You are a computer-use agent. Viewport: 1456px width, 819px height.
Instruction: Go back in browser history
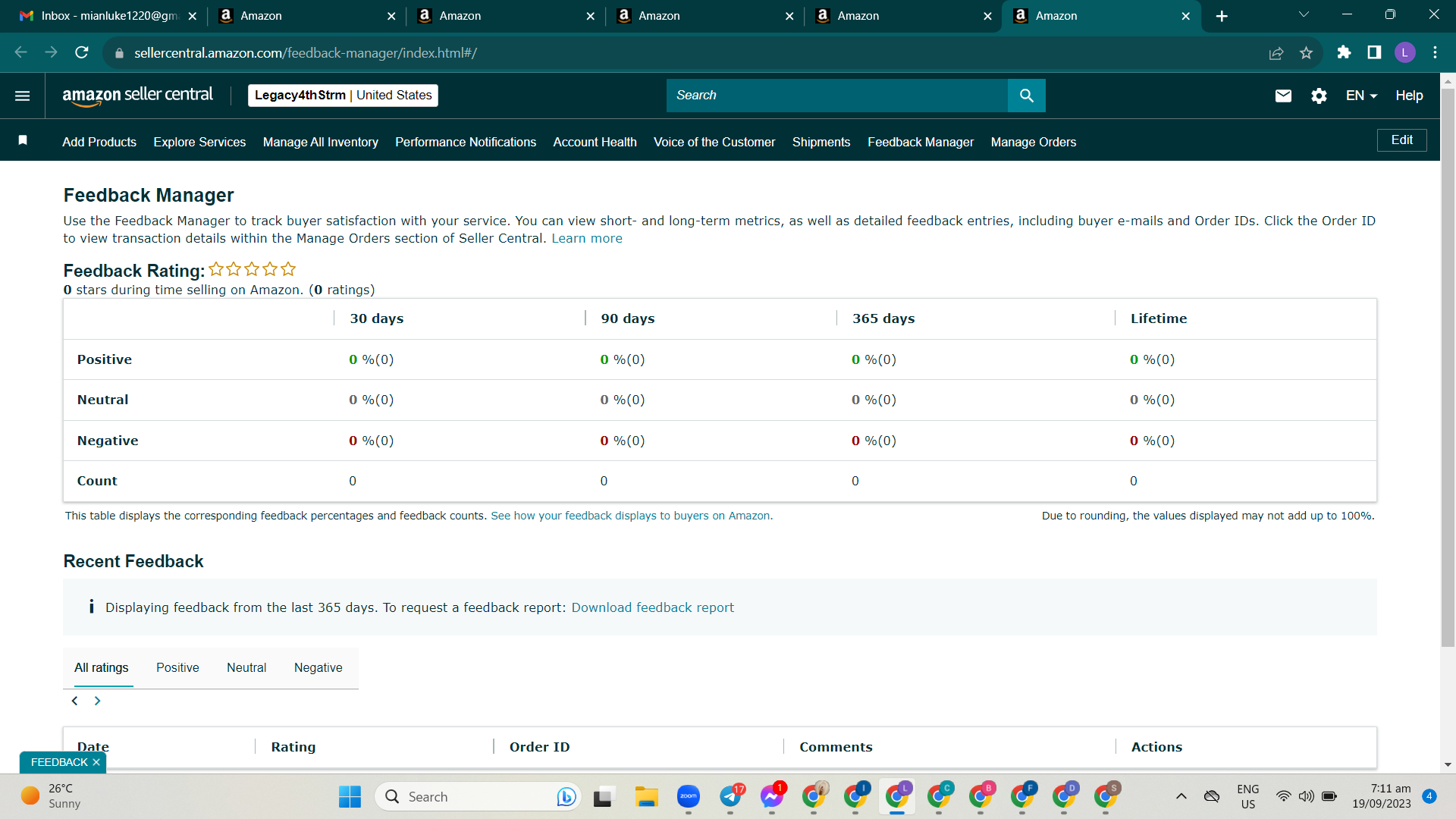pos(20,52)
